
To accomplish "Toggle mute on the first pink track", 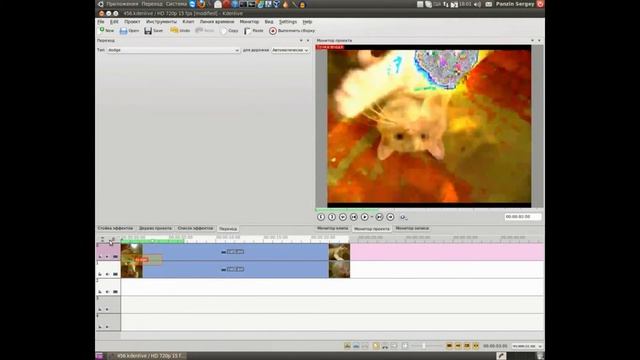I will click(x=107, y=257).
